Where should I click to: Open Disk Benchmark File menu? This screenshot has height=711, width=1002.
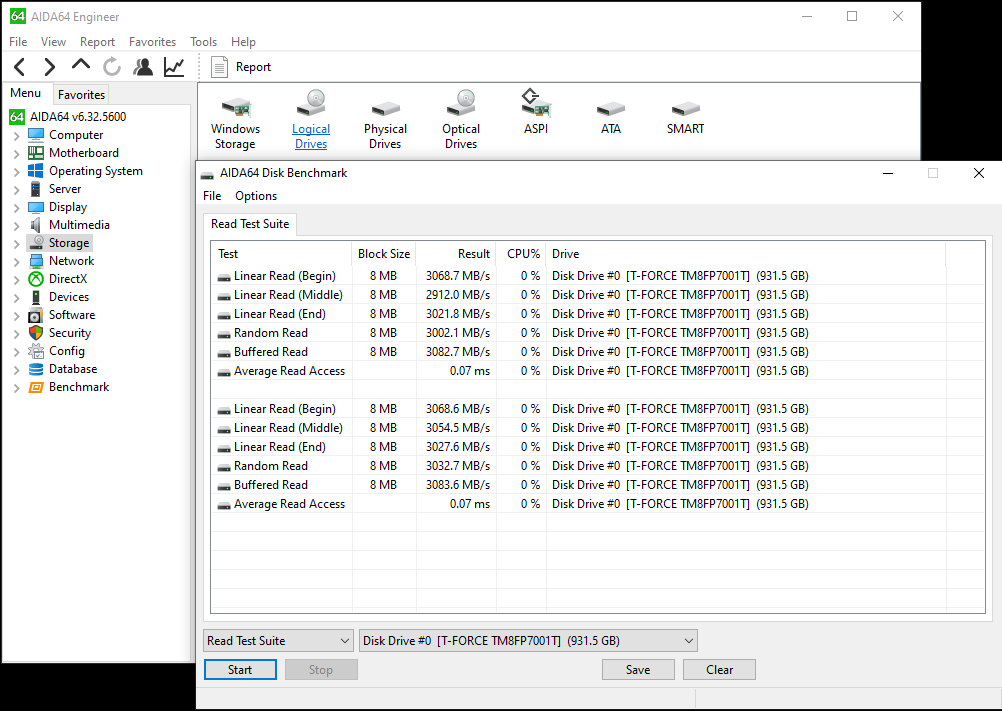click(212, 196)
